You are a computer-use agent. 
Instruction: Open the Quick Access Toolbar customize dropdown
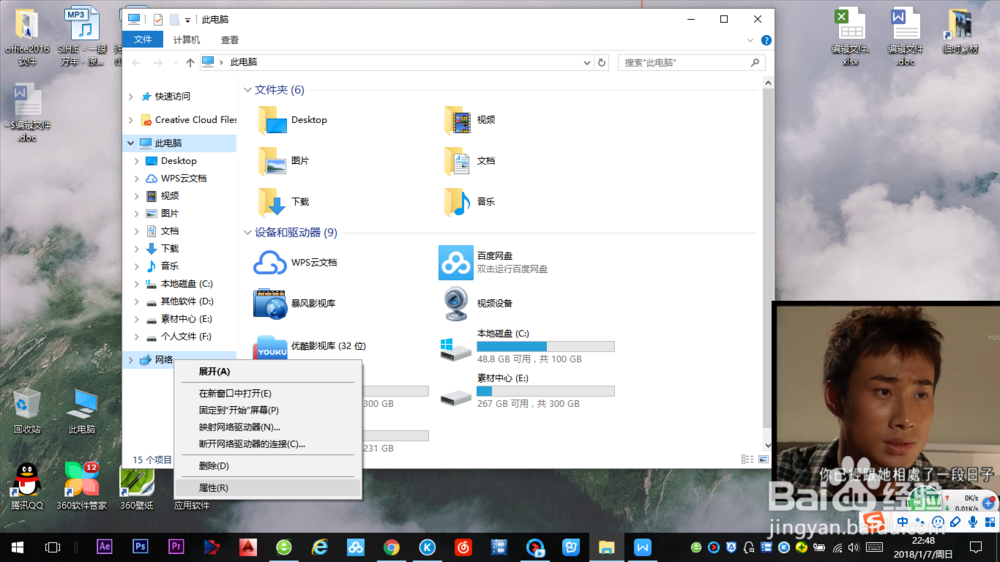pos(188,20)
